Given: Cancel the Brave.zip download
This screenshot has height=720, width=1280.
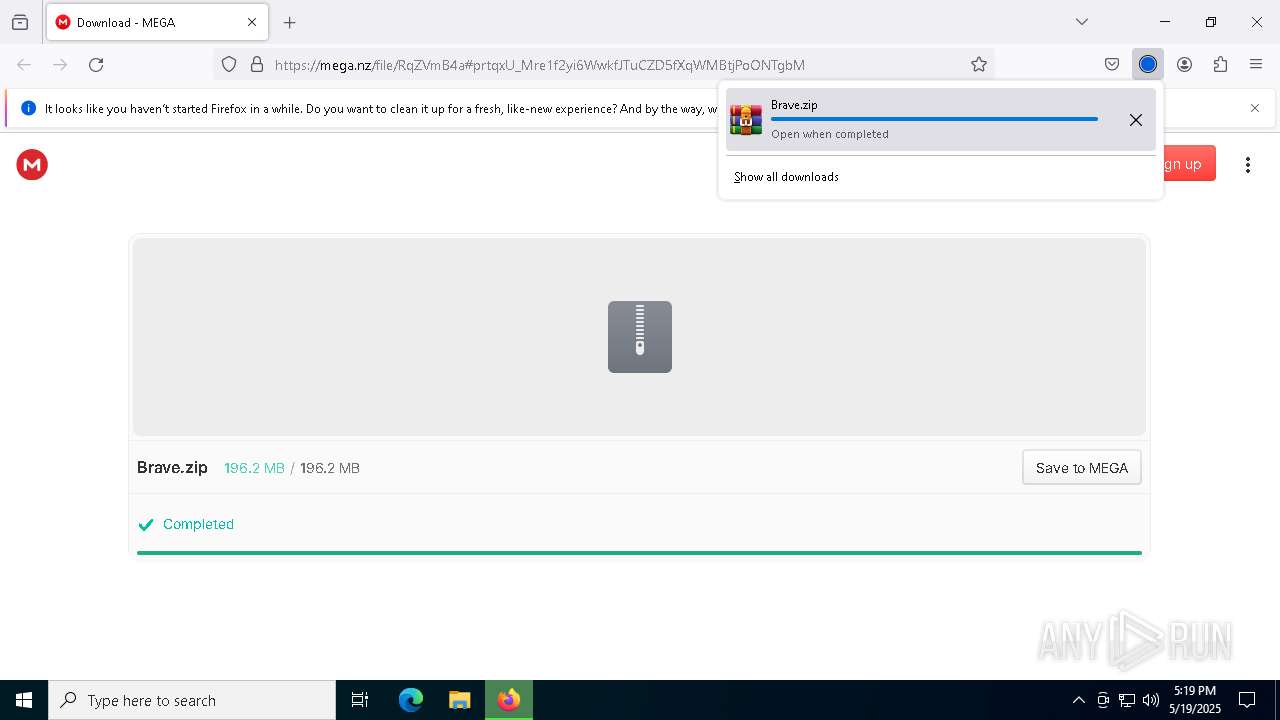Looking at the screenshot, I should (1136, 120).
